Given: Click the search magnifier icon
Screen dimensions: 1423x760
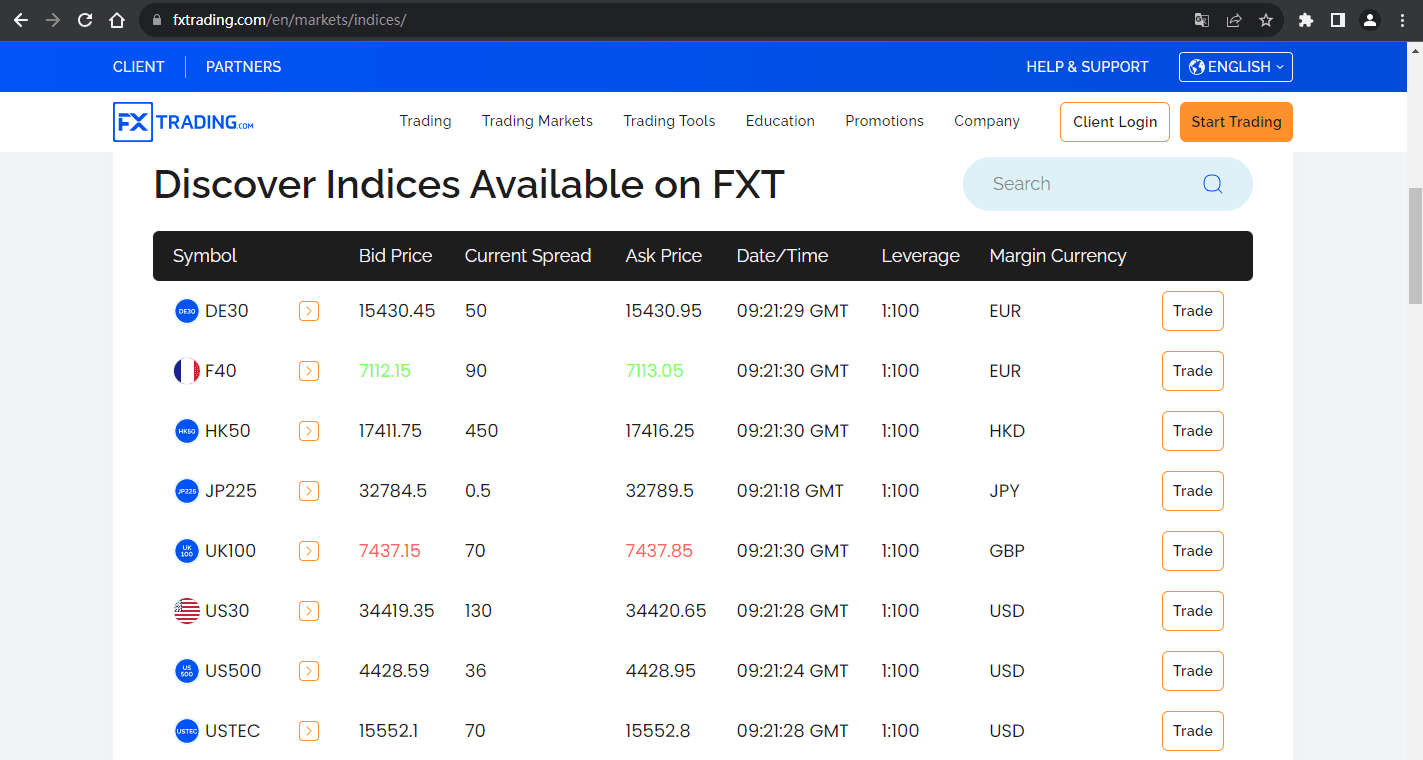Looking at the screenshot, I should (x=1213, y=184).
